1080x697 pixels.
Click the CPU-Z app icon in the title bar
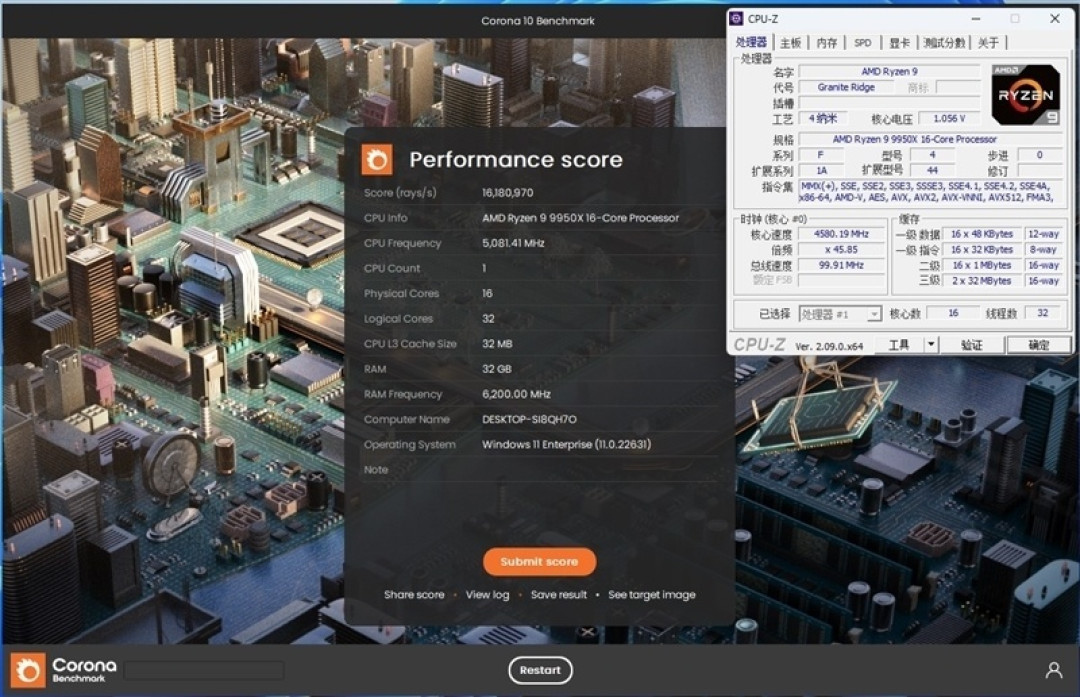(x=736, y=19)
